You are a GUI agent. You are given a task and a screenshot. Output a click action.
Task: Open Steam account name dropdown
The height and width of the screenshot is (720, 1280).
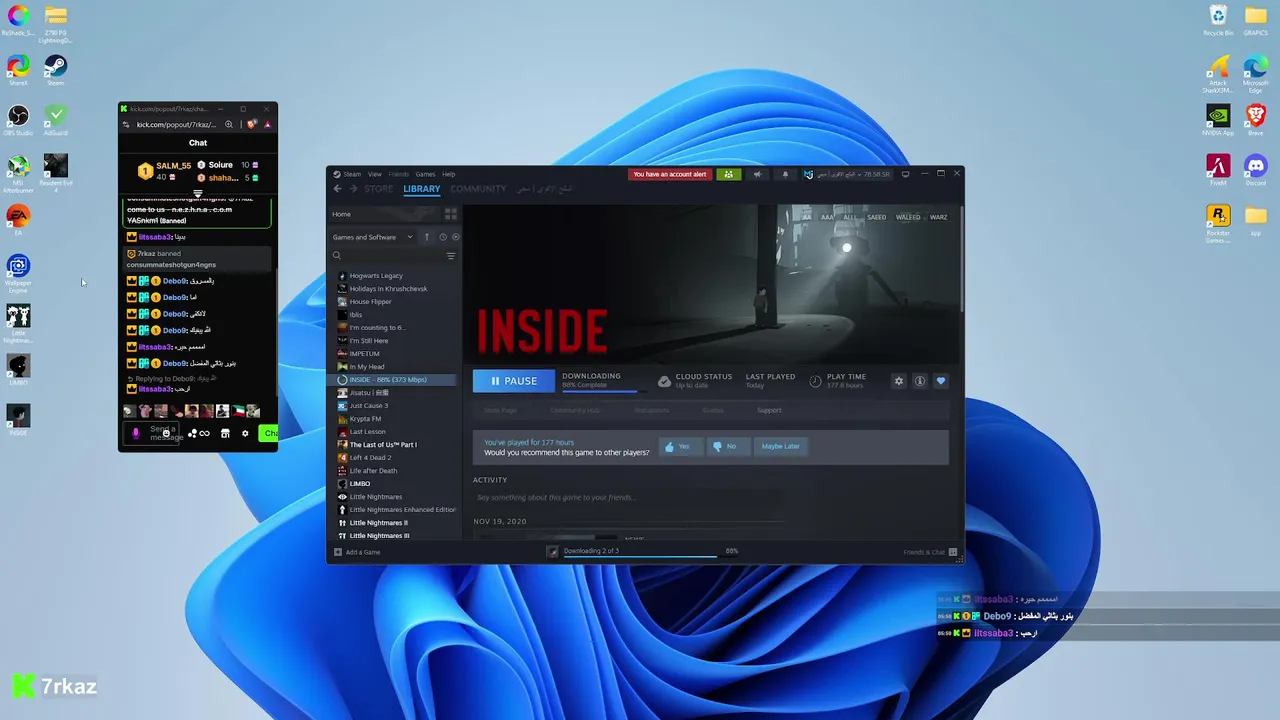click(846, 174)
